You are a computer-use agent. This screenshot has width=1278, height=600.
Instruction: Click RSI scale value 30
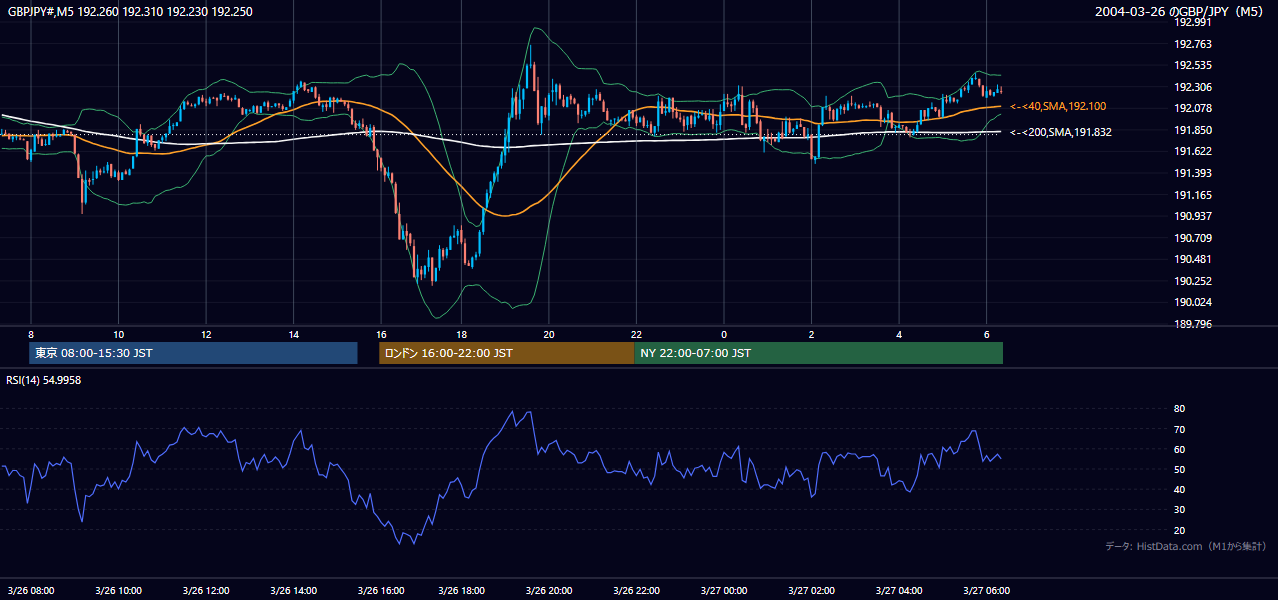click(1179, 510)
